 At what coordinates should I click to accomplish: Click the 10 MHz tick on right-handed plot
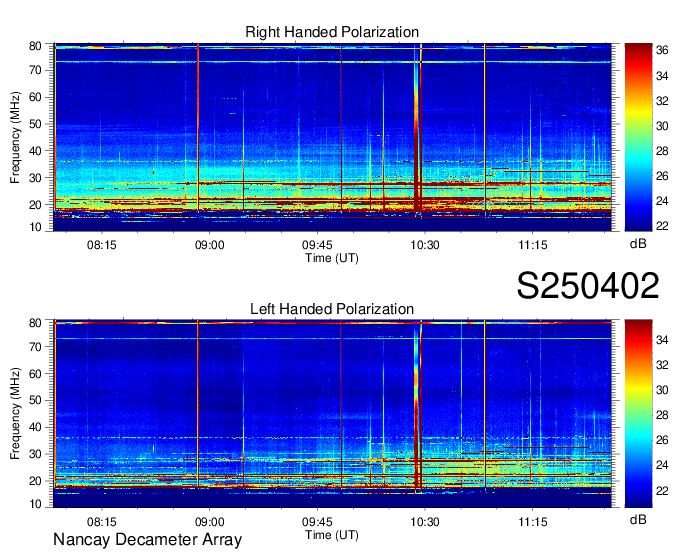tap(35, 227)
